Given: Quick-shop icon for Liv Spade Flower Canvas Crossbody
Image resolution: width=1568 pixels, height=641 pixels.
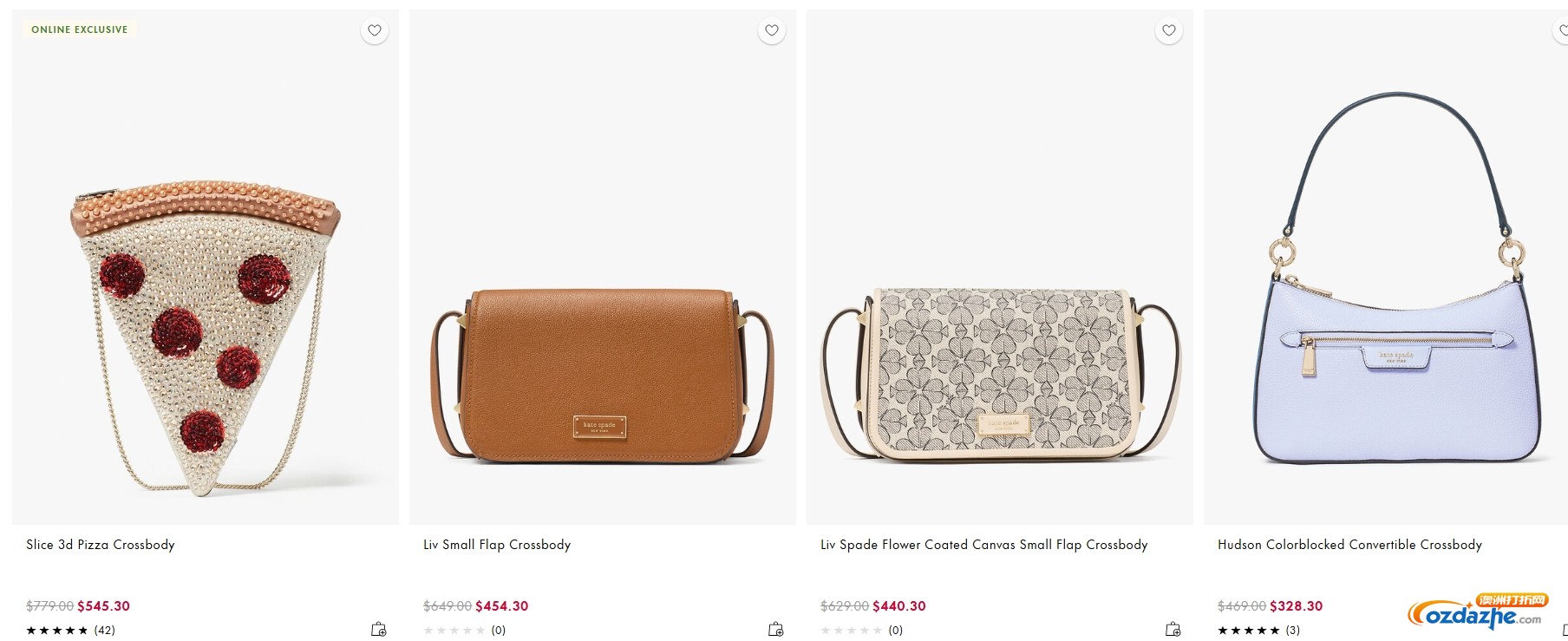Looking at the screenshot, I should 1173,630.
